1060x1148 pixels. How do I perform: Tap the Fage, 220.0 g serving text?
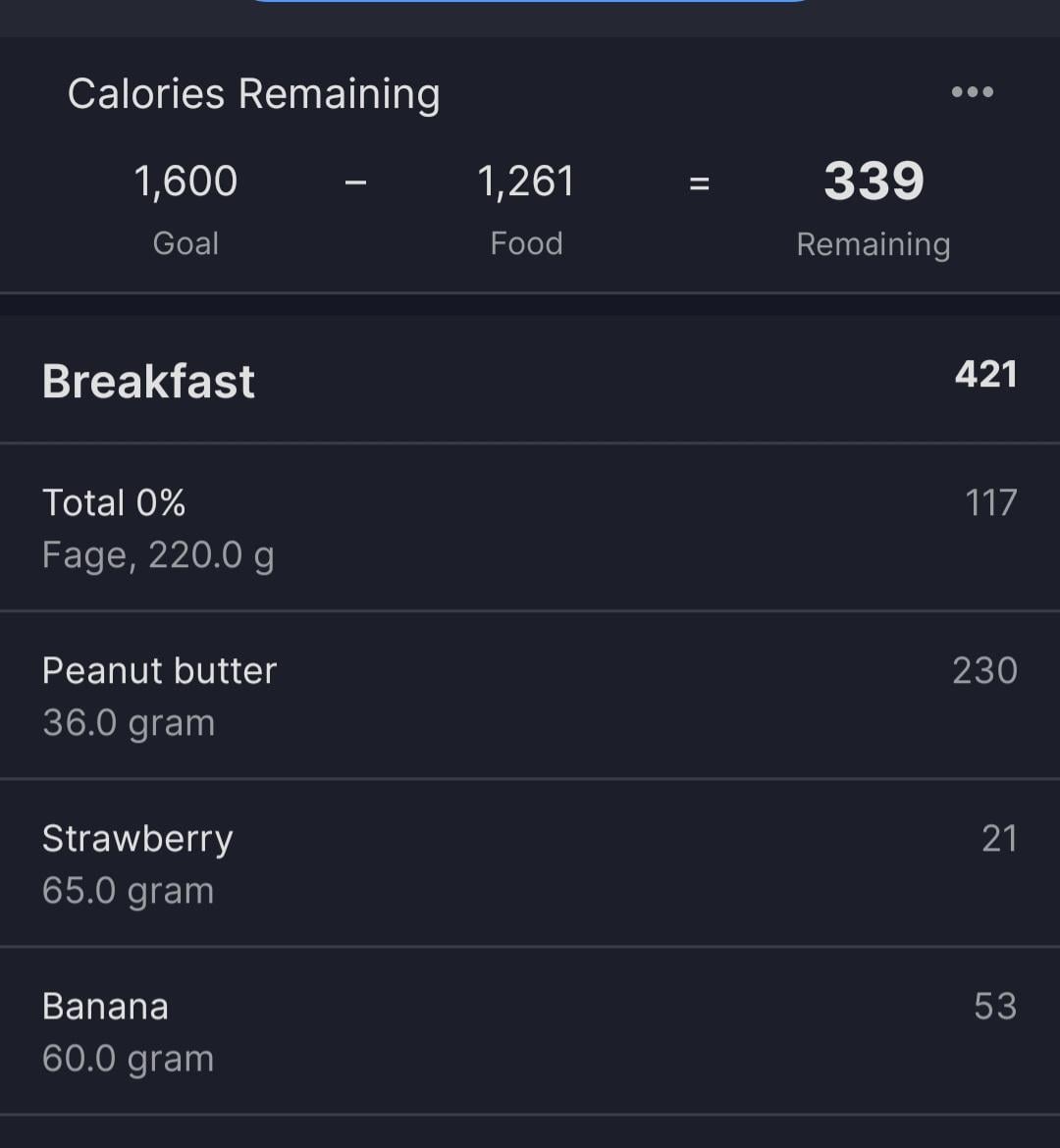158,555
